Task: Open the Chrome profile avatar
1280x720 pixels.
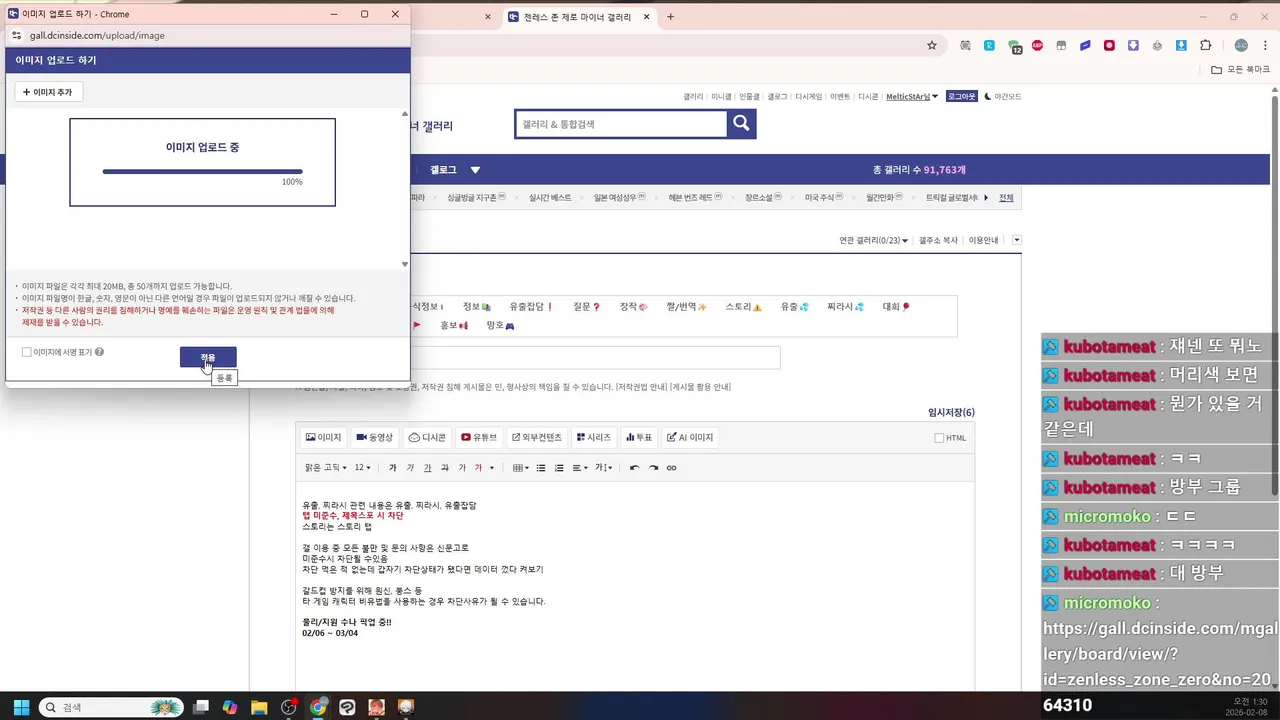Action: pyautogui.click(x=1241, y=45)
